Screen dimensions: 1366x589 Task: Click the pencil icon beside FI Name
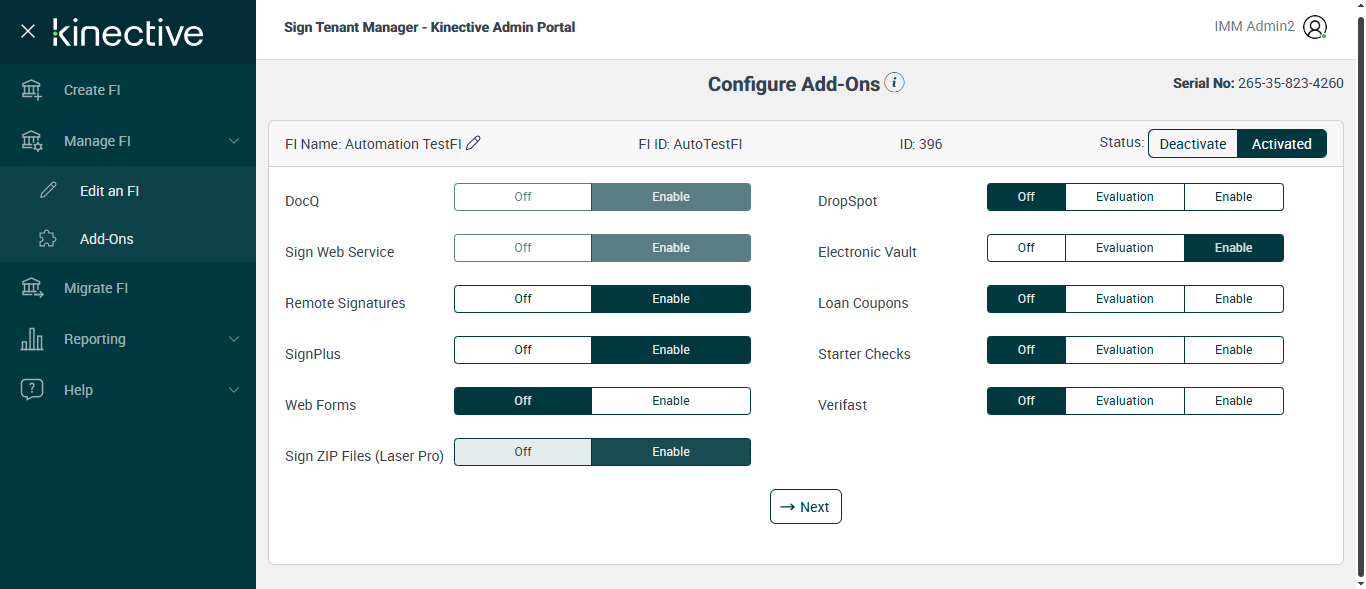pos(474,143)
